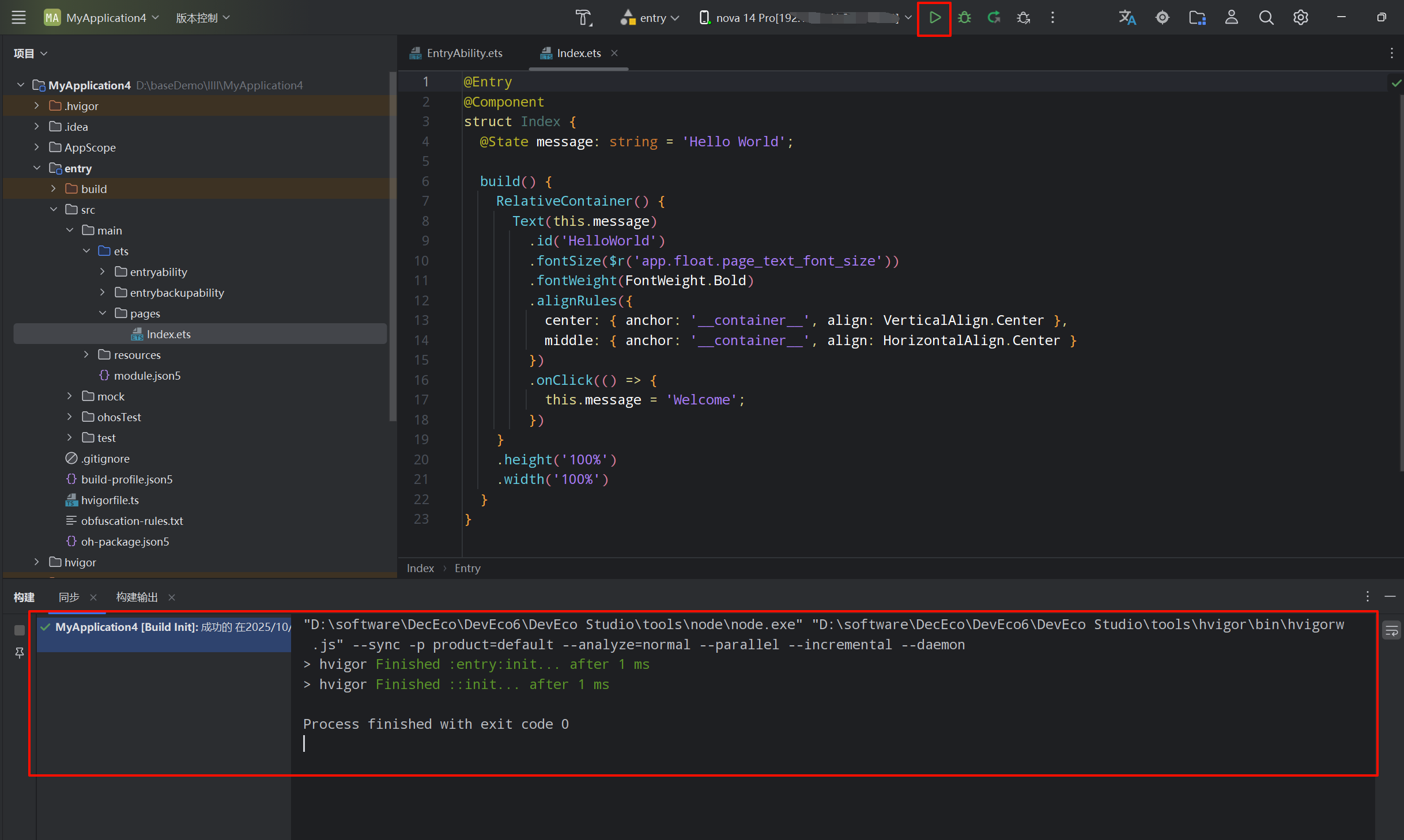This screenshot has width=1404, height=840.
Task: Click the hammer Build project icon
Action: click(583, 18)
